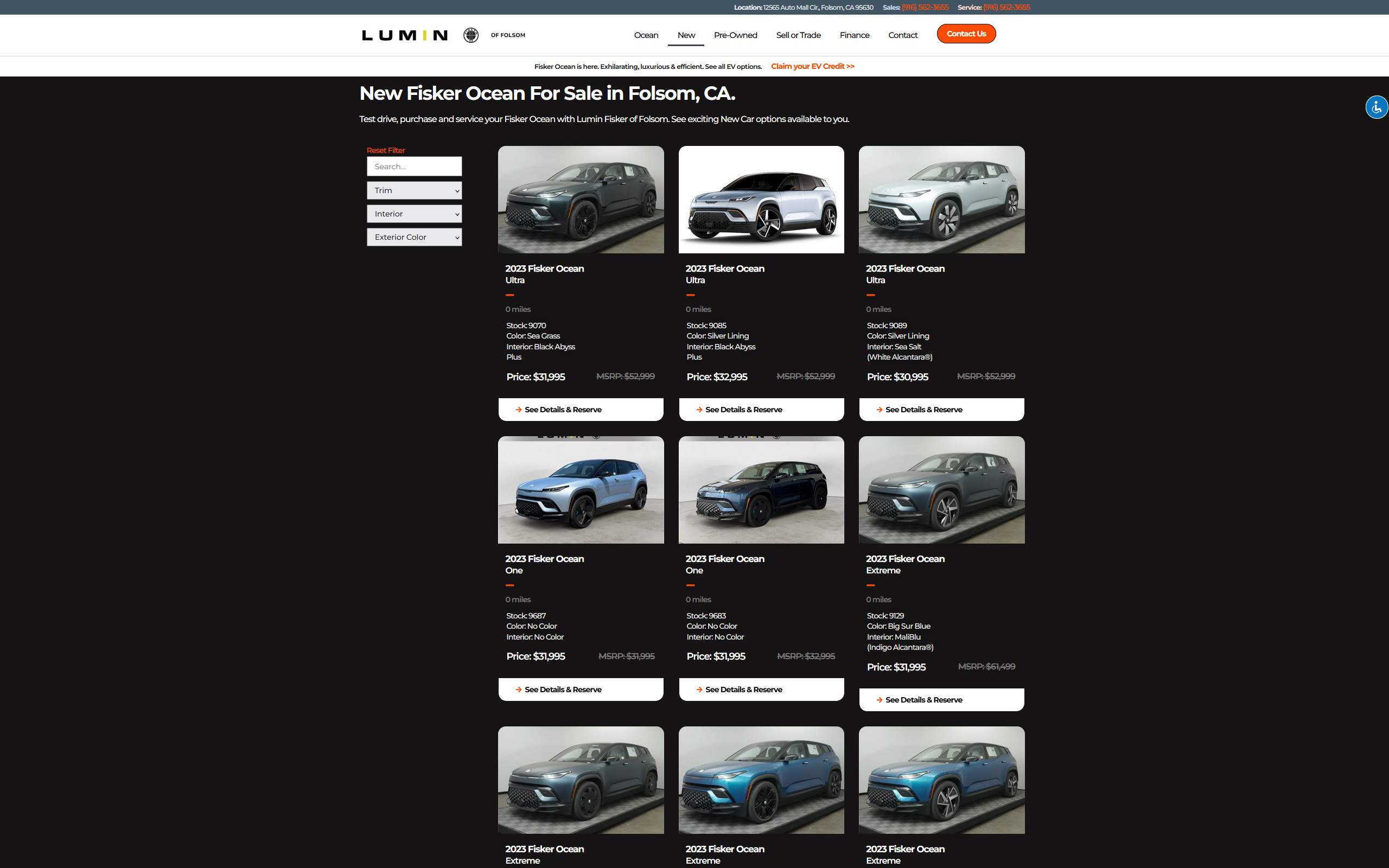Click the MSRP: $32,995 text

806,656
